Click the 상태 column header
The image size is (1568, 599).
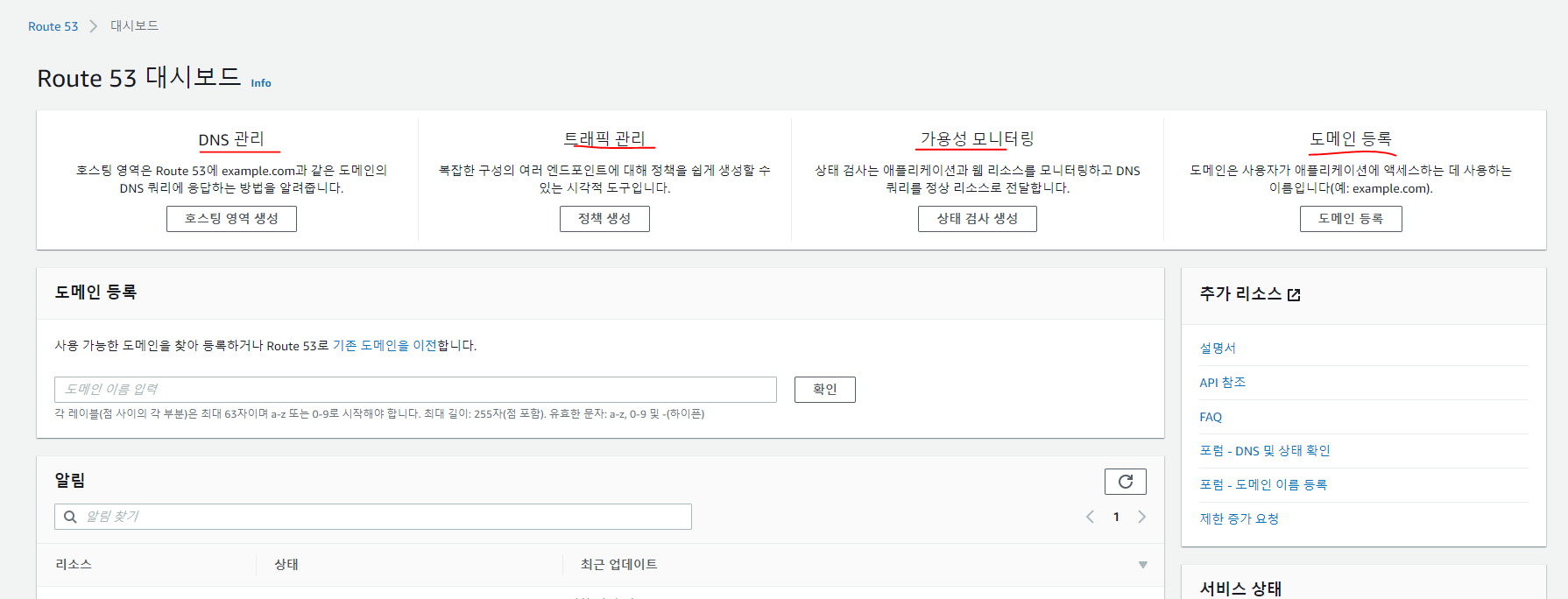286,565
